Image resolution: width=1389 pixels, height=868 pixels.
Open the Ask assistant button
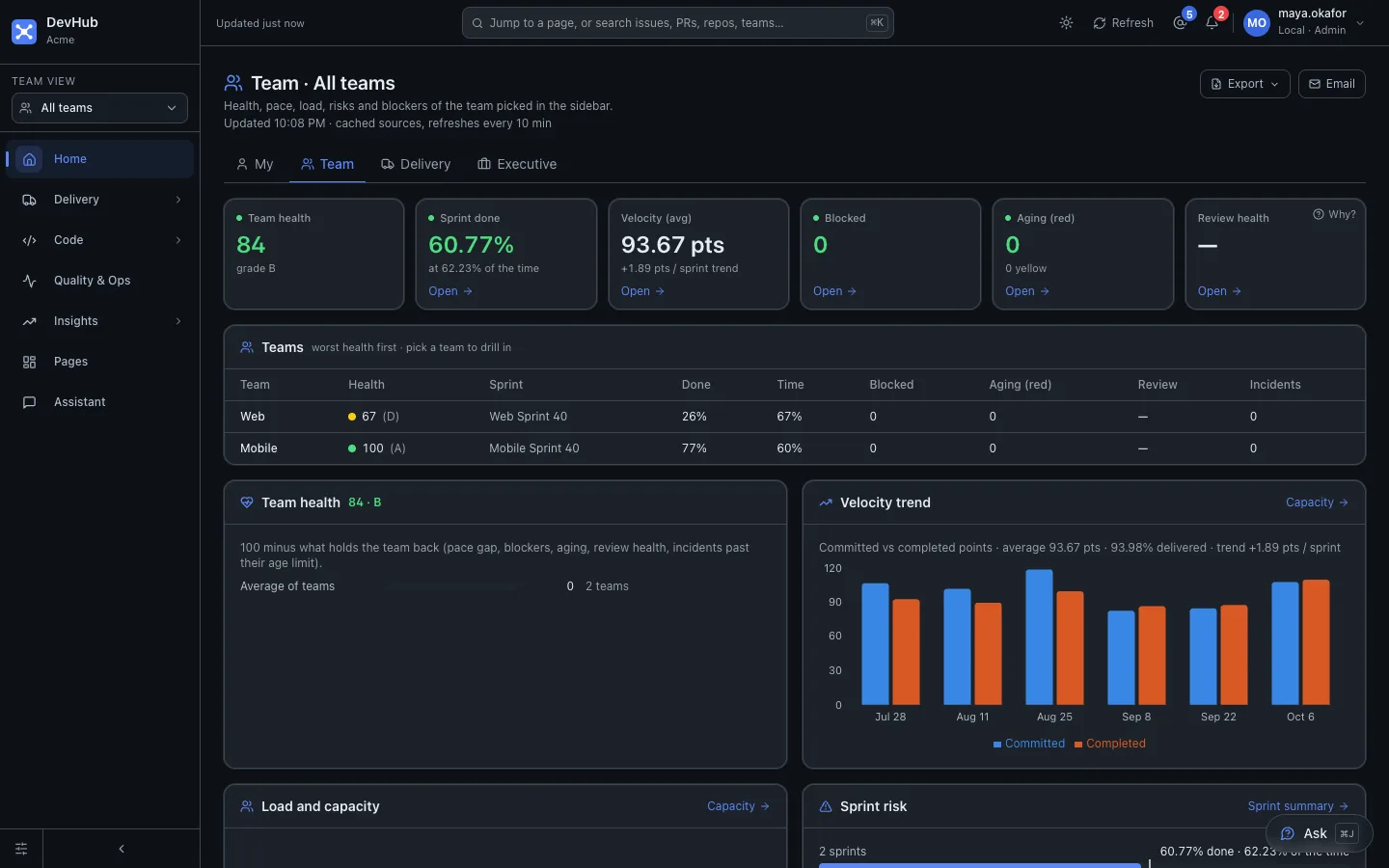coord(1319,833)
